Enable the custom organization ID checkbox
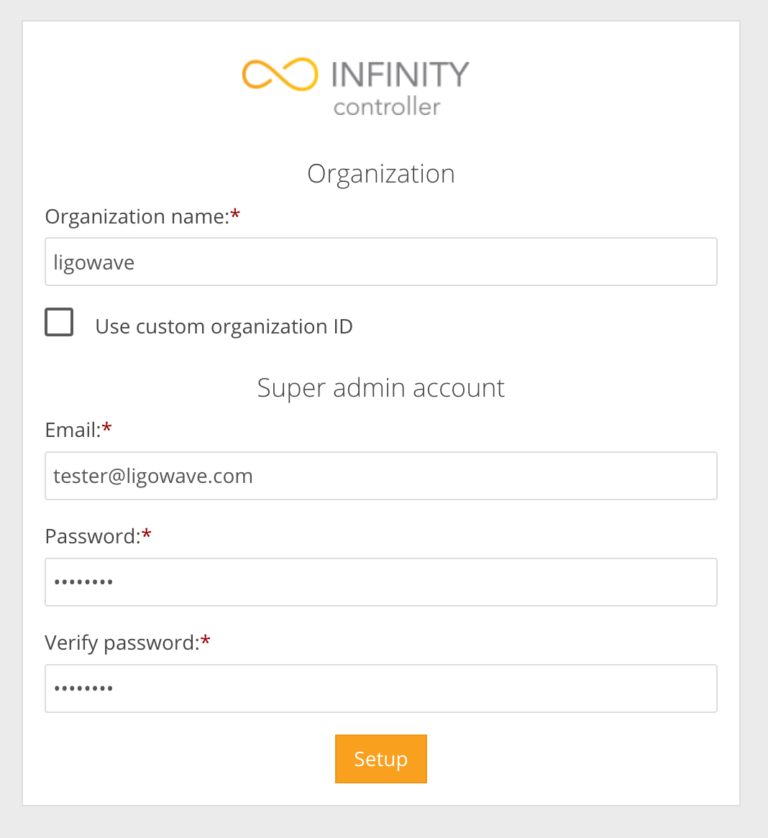 [59, 323]
